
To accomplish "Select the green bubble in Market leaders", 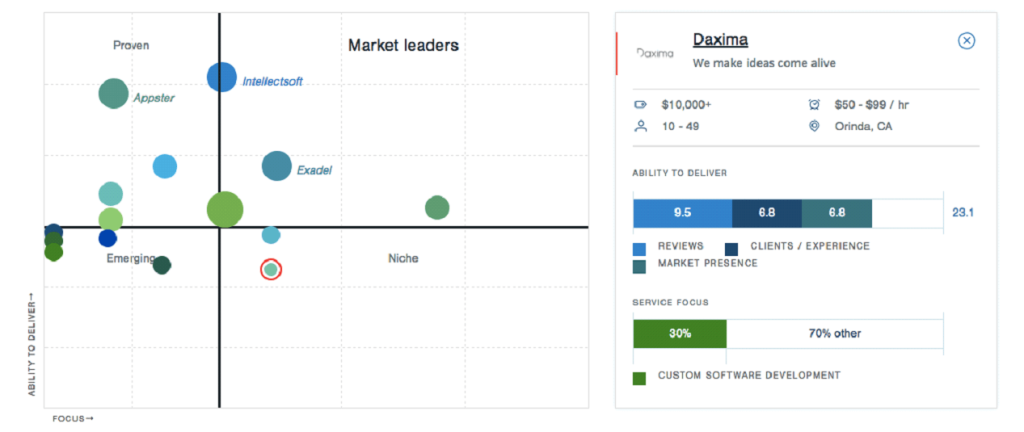I will click(x=437, y=208).
